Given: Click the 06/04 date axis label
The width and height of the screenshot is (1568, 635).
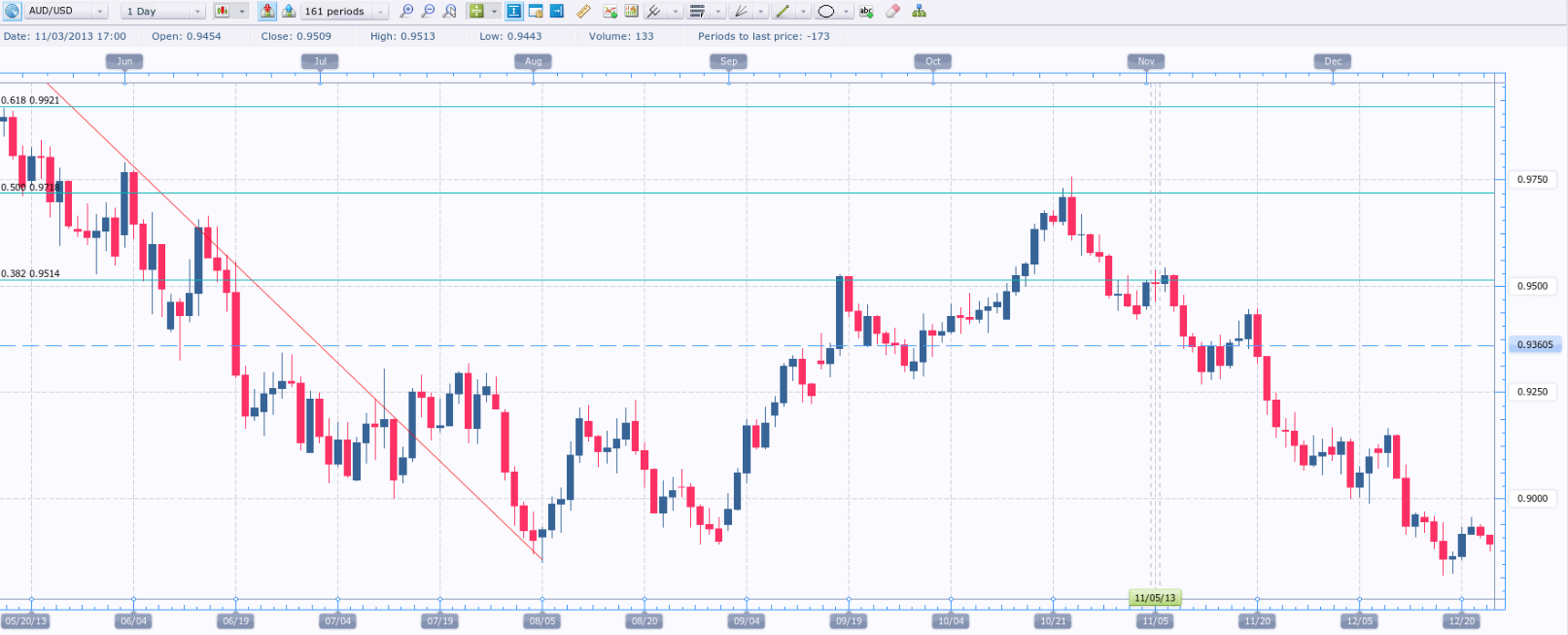Looking at the screenshot, I should pyautogui.click(x=133, y=620).
